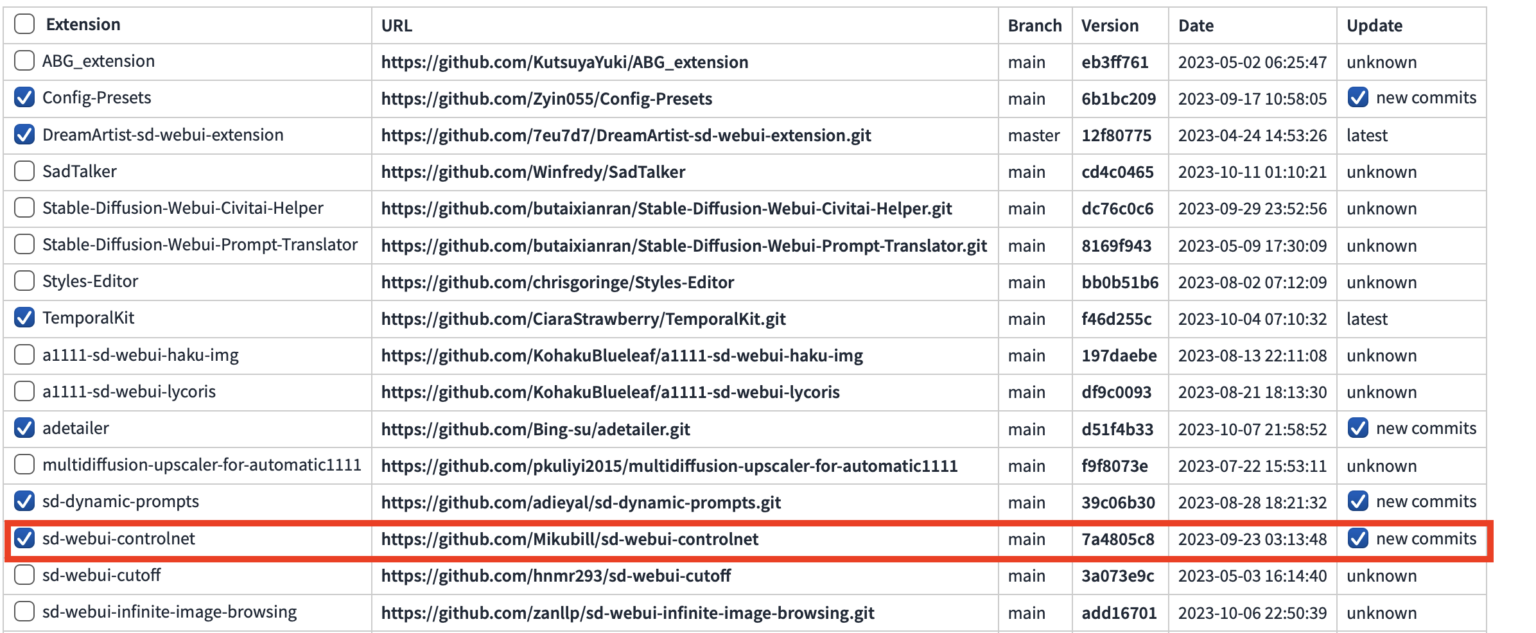Enable the ABG_extension checkbox

tap(24, 61)
